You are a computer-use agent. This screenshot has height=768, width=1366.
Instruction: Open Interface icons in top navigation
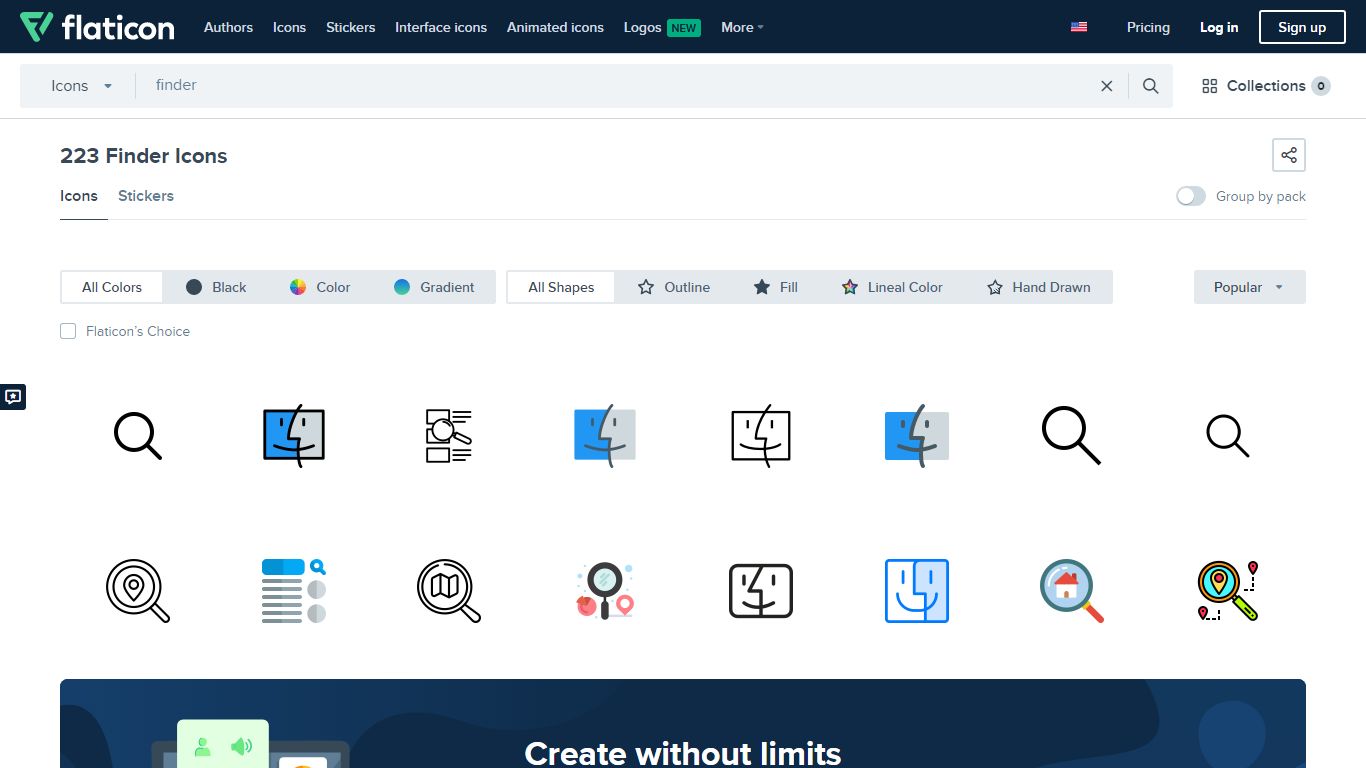click(441, 27)
